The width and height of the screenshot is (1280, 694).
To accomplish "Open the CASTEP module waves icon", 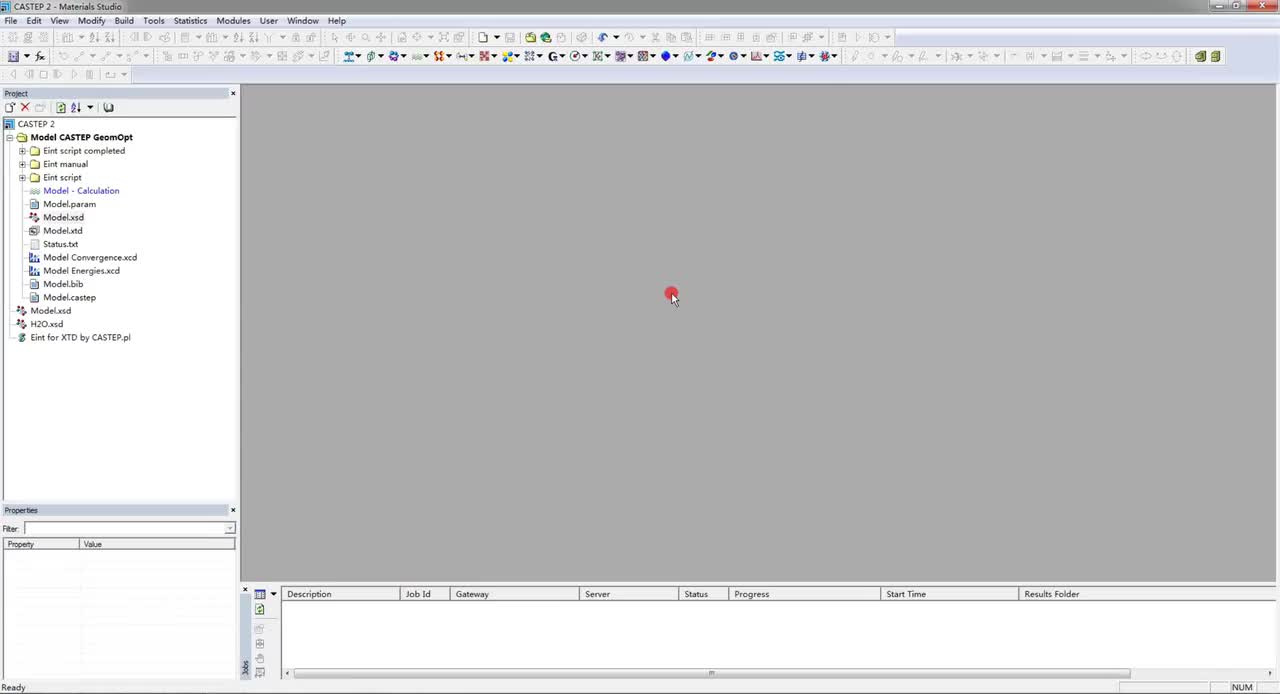I will point(416,56).
